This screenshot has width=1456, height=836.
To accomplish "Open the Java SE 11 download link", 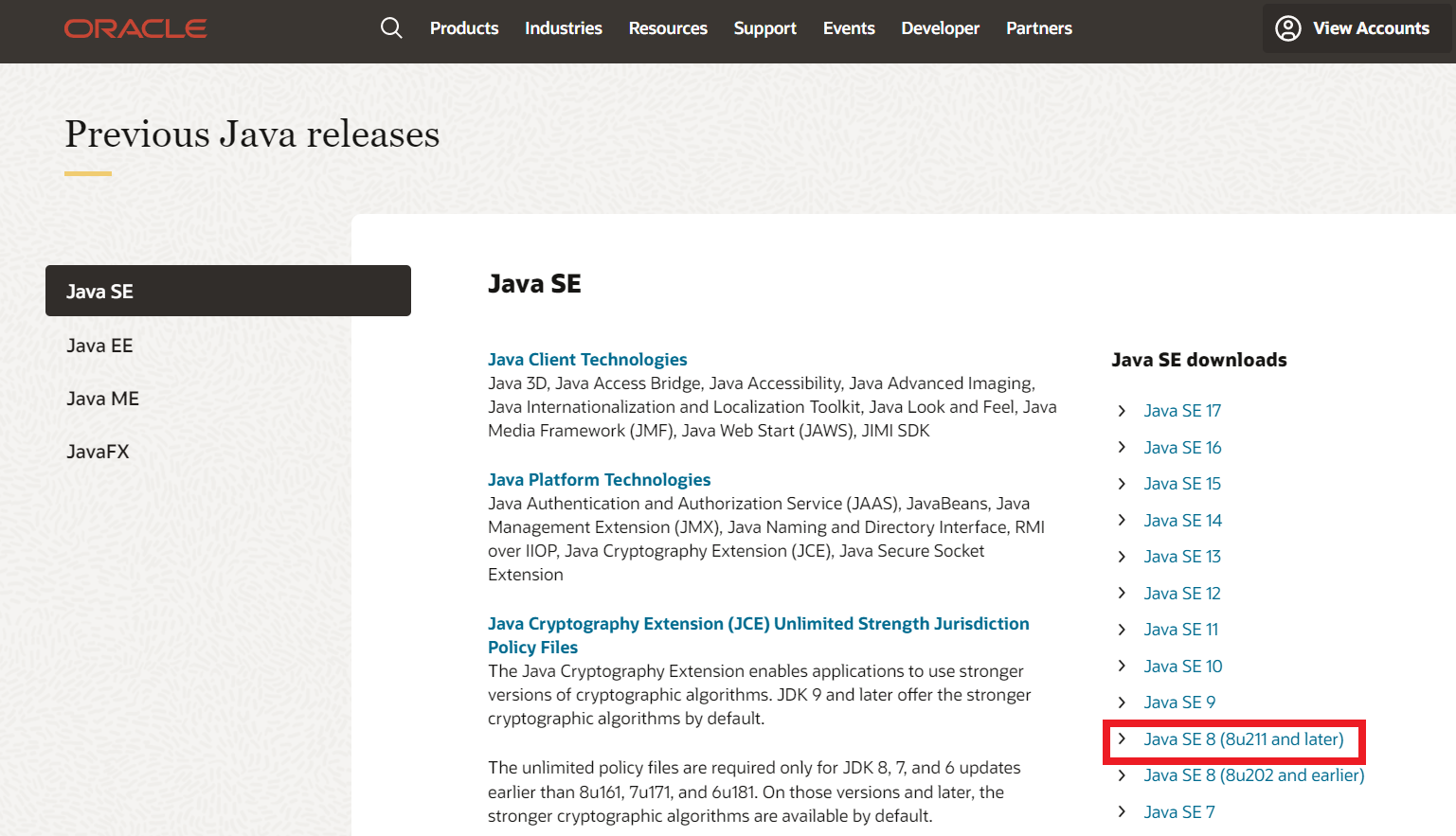I will coord(1180,630).
